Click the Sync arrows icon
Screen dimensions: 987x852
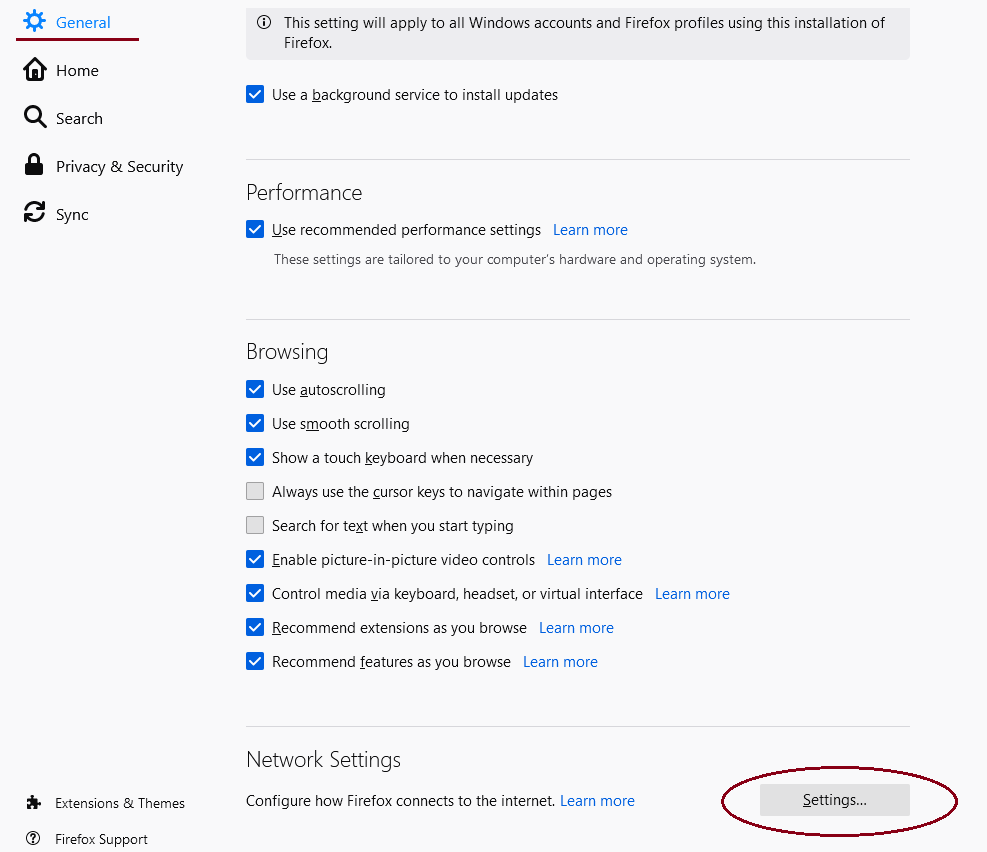coord(35,212)
